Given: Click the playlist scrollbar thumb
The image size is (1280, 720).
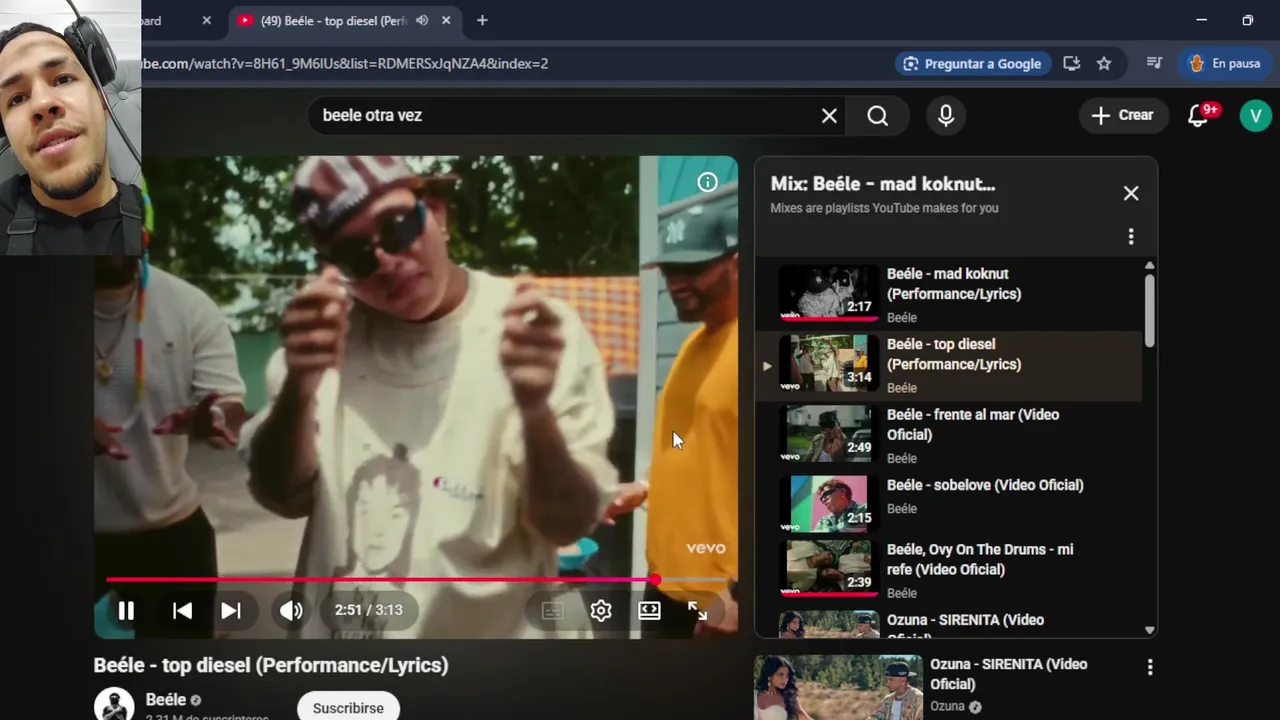Looking at the screenshot, I should click(1149, 310).
